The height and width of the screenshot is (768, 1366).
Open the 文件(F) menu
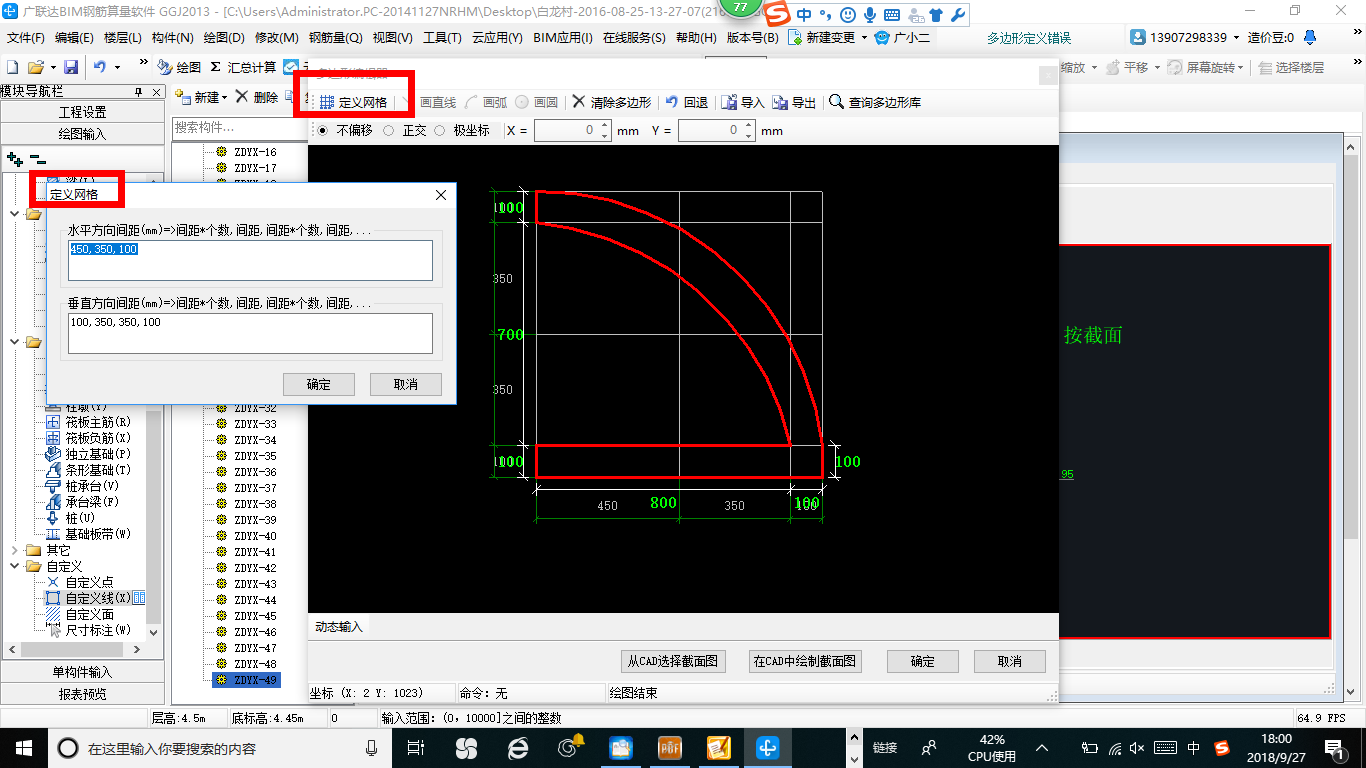pyautogui.click(x=26, y=38)
